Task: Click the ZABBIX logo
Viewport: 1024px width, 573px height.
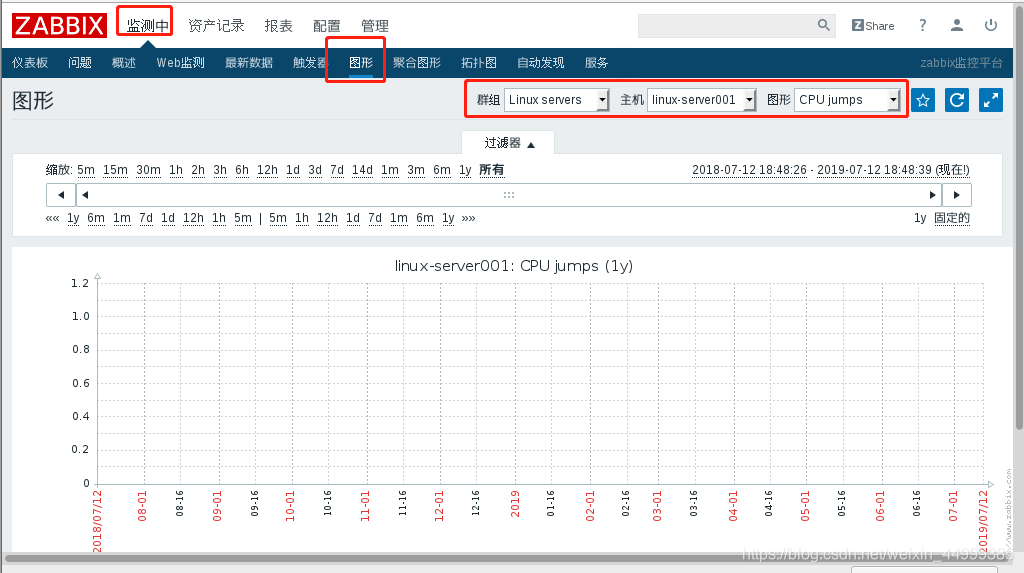Action: click(59, 25)
